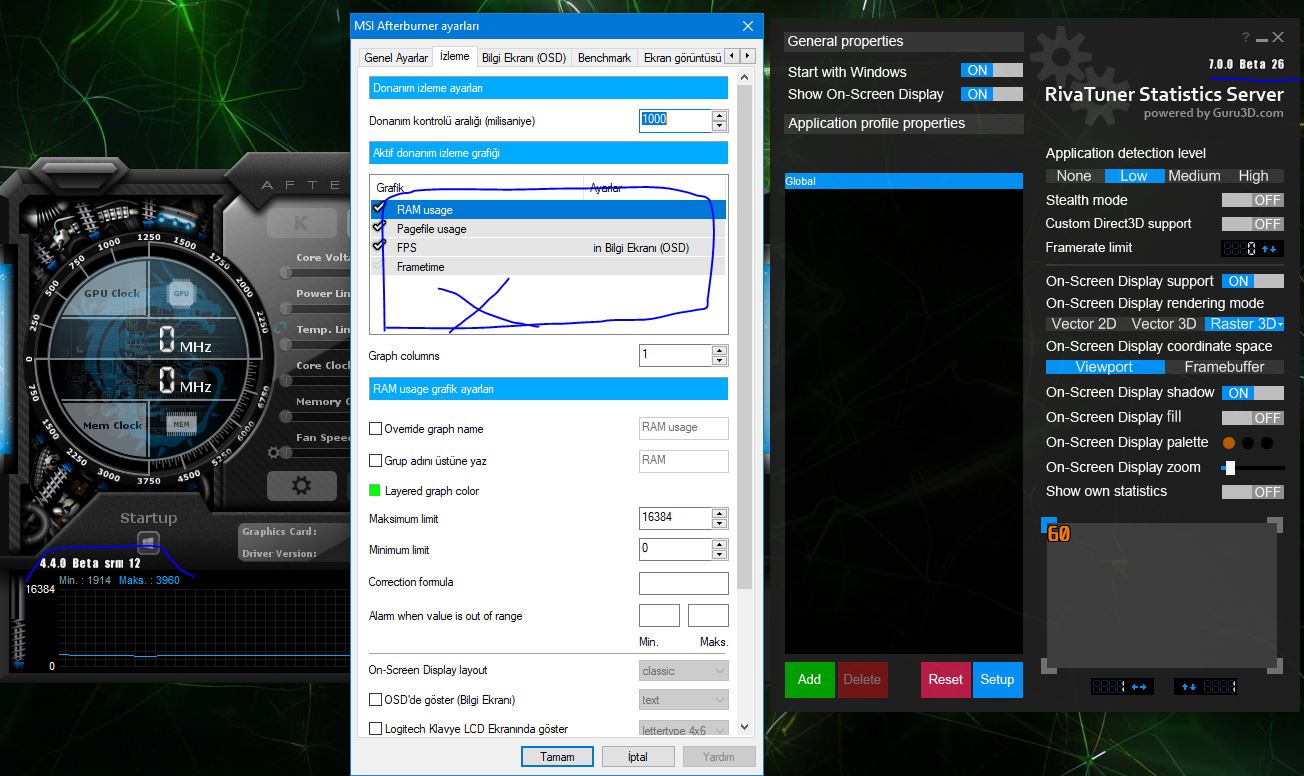Pick the green Layered graph color swatch

[375, 491]
